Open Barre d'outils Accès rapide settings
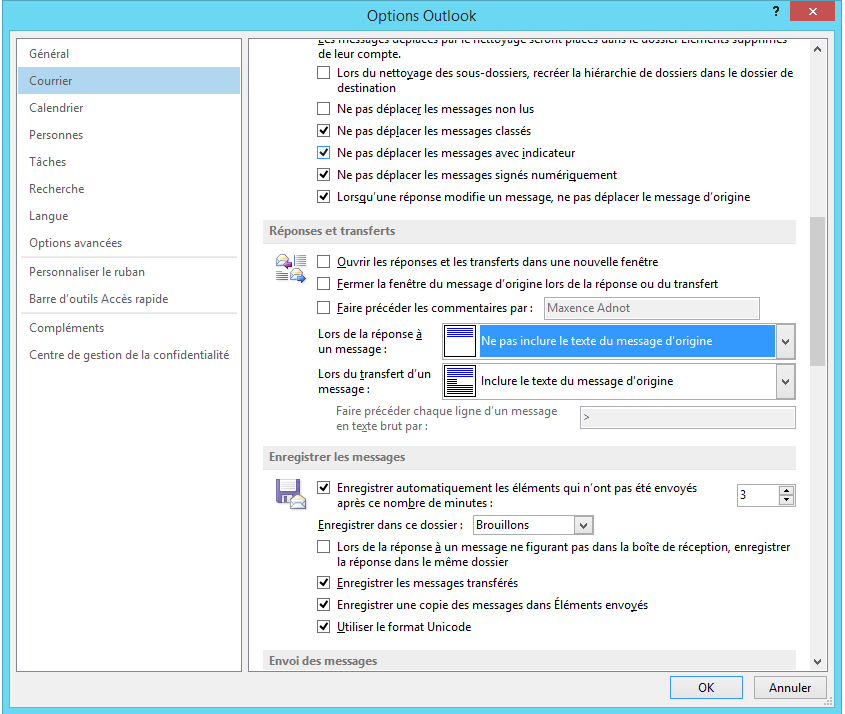The width and height of the screenshot is (845, 714). pos(129,299)
